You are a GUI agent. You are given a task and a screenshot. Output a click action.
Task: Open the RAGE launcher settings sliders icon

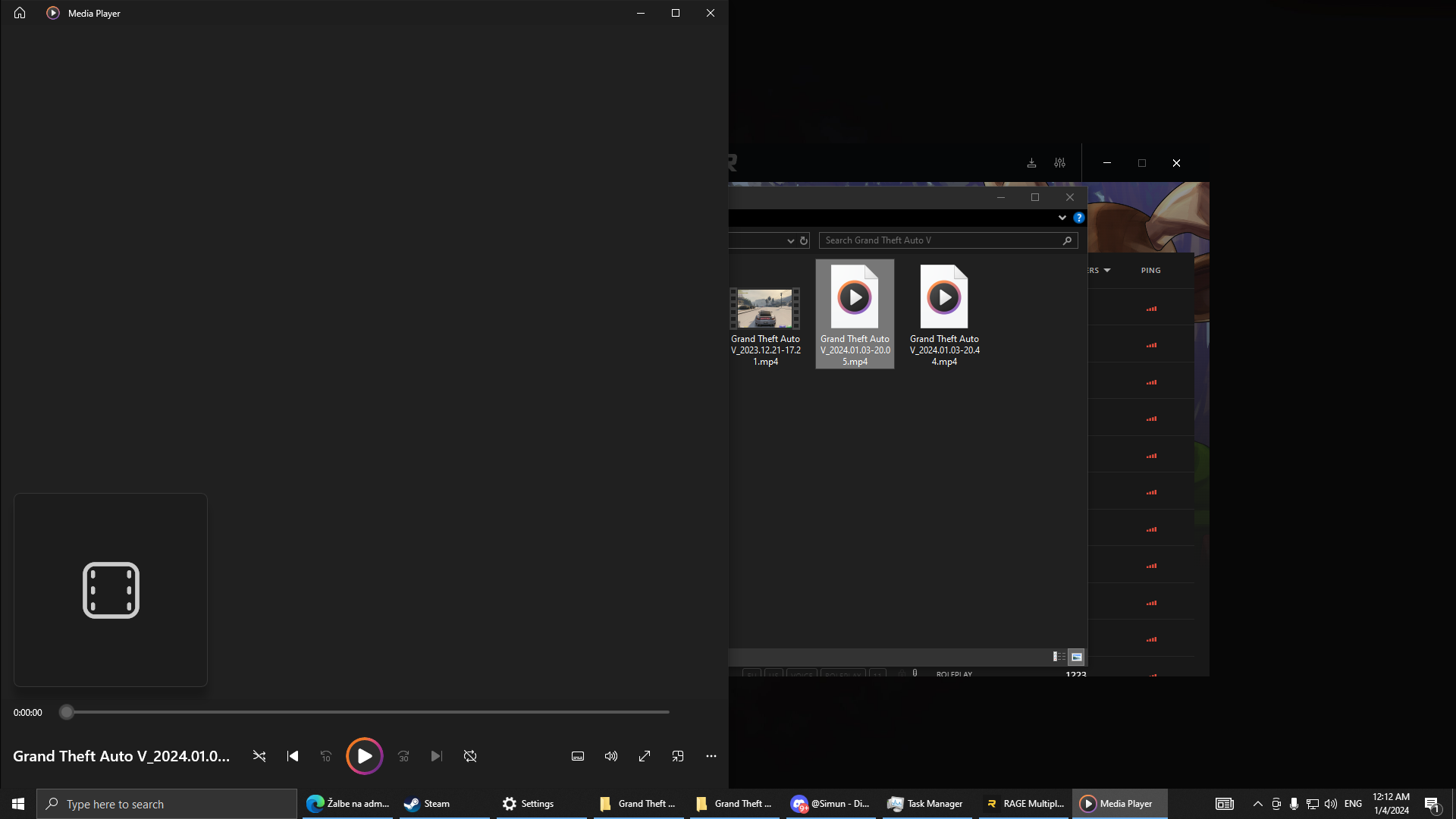click(x=1059, y=163)
